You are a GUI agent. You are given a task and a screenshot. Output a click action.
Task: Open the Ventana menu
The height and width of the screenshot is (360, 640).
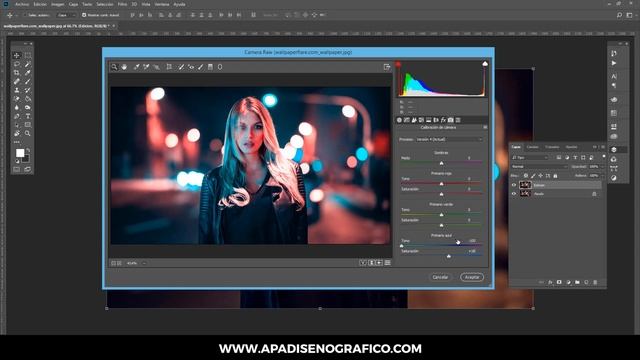pyautogui.click(x=162, y=4)
